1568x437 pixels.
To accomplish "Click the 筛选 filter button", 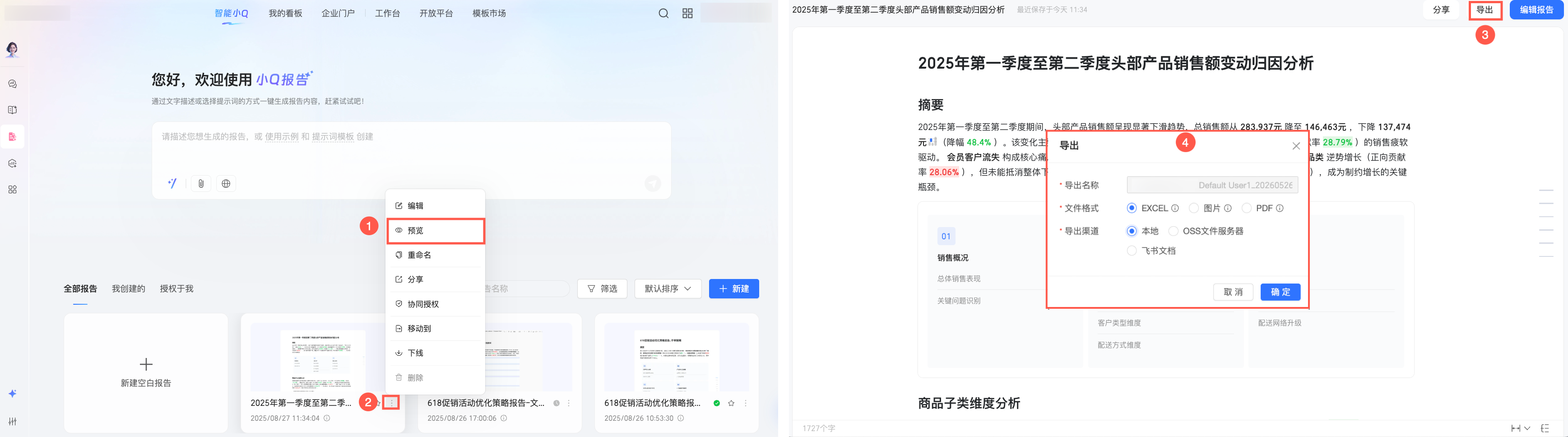I will (602, 288).
